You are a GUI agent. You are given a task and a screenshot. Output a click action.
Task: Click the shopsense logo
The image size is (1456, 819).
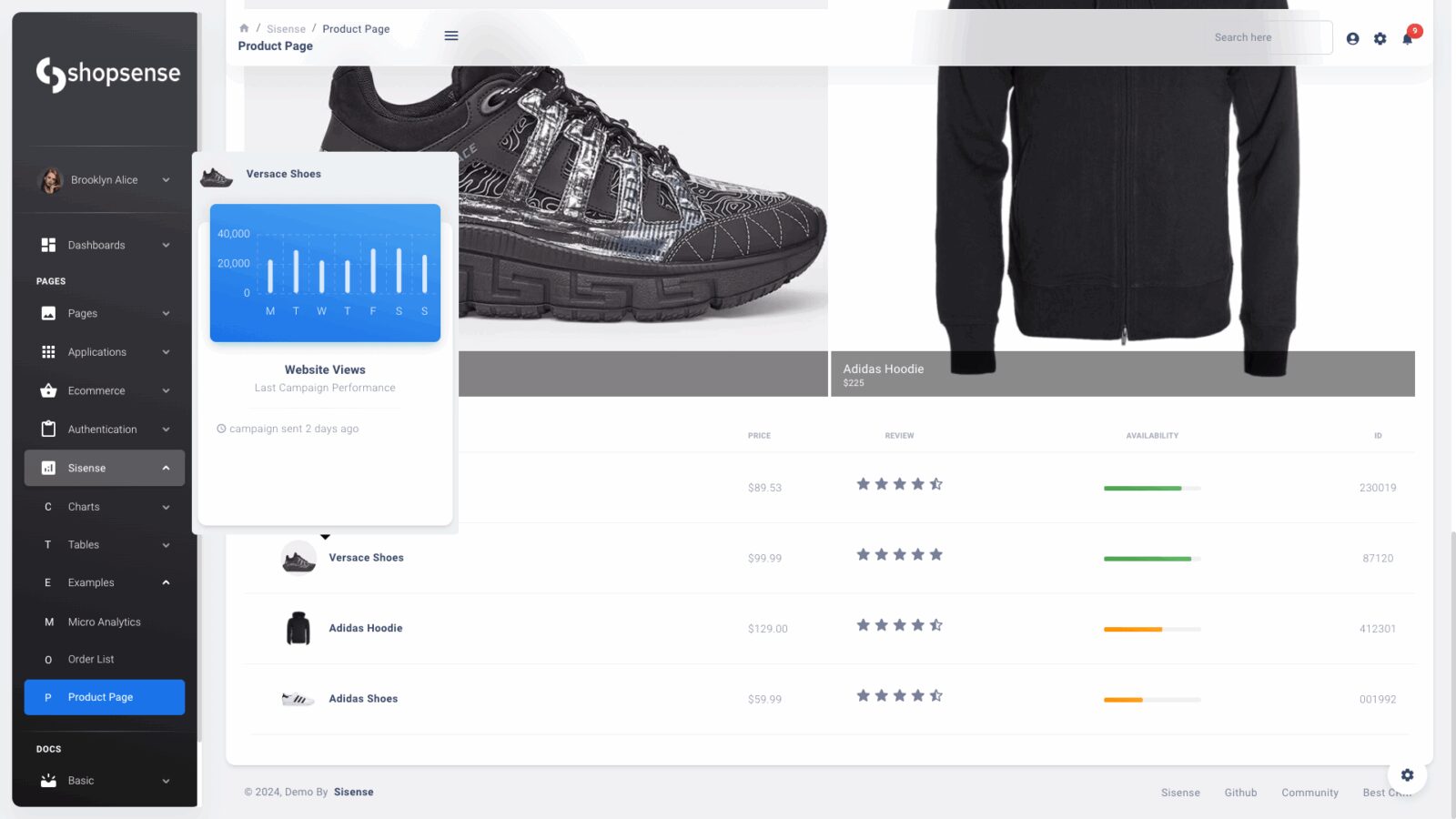point(107,74)
